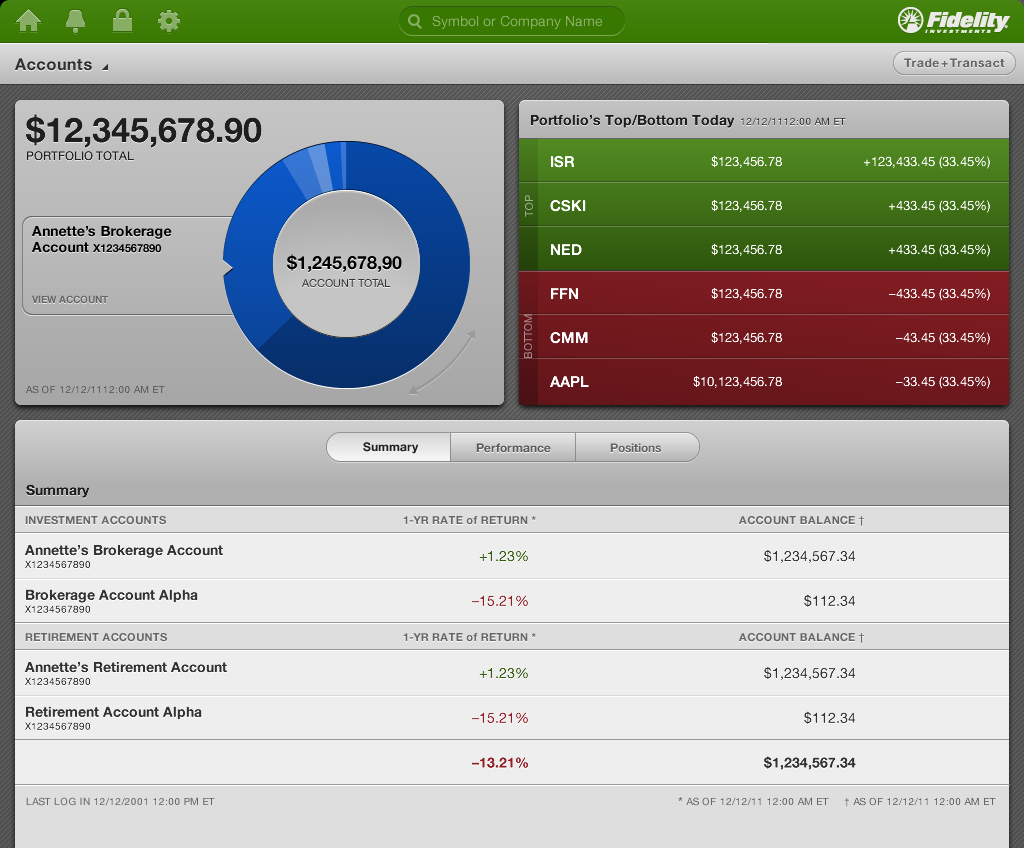The width and height of the screenshot is (1024, 848).
Task: Select the FFN bottom performer row
Action: click(x=764, y=293)
